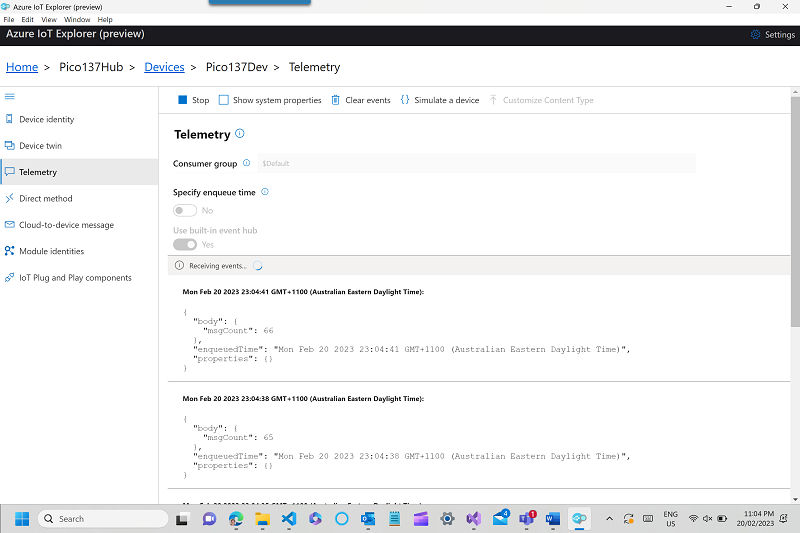
Task: Select Telemetry in sidebar
Action: (79, 172)
